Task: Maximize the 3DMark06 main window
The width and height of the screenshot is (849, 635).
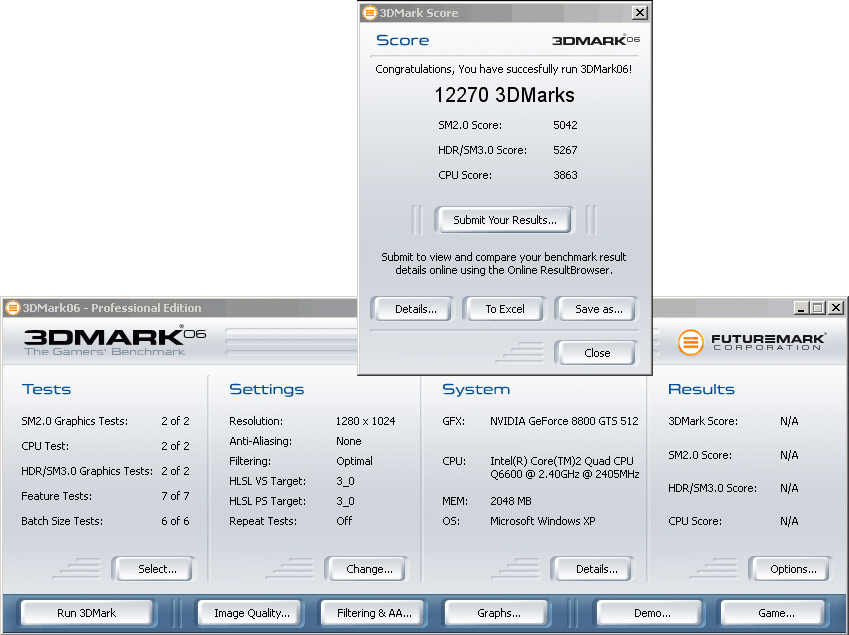Action: 818,308
